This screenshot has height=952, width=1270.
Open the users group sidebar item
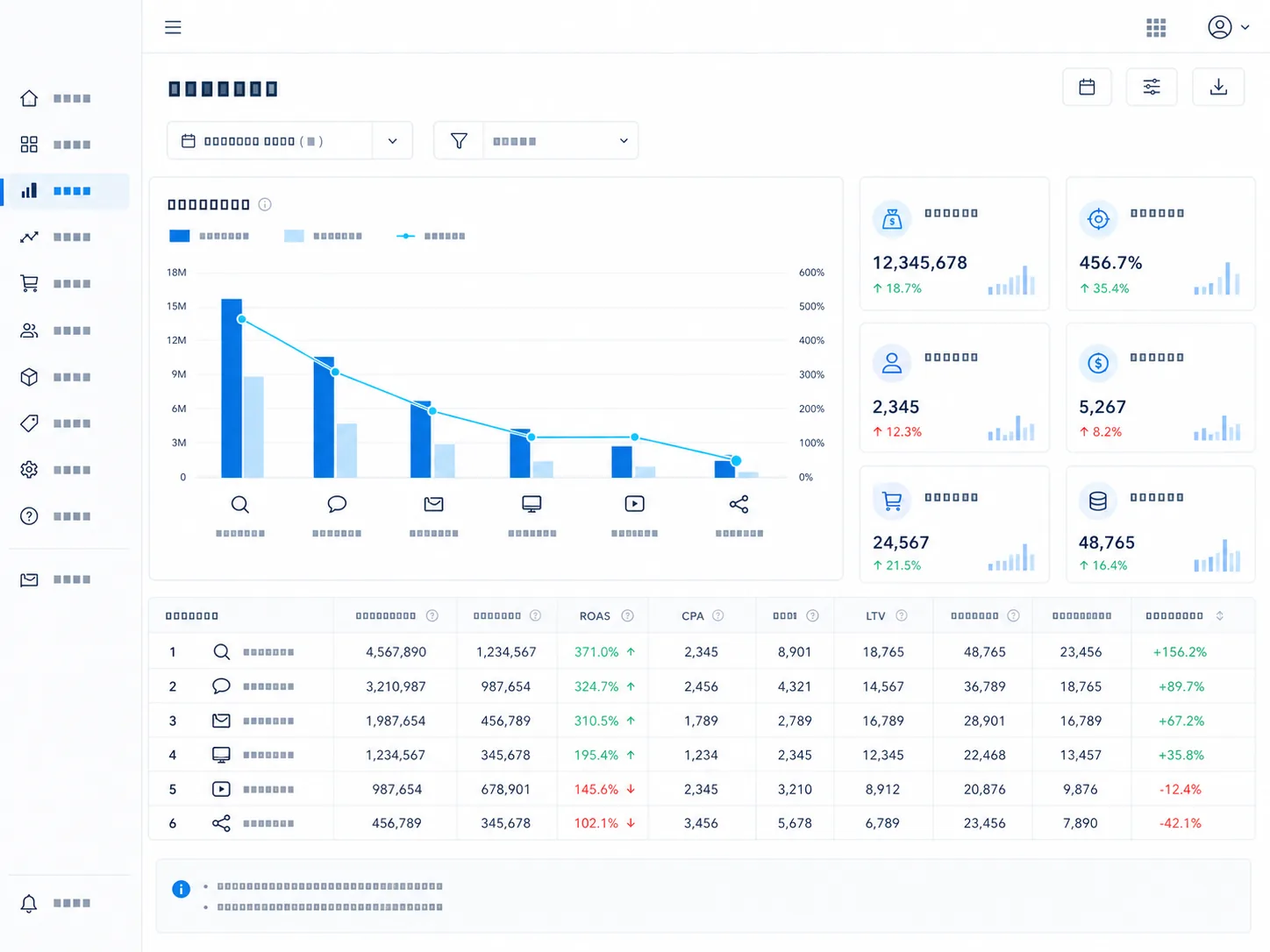(x=29, y=330)
